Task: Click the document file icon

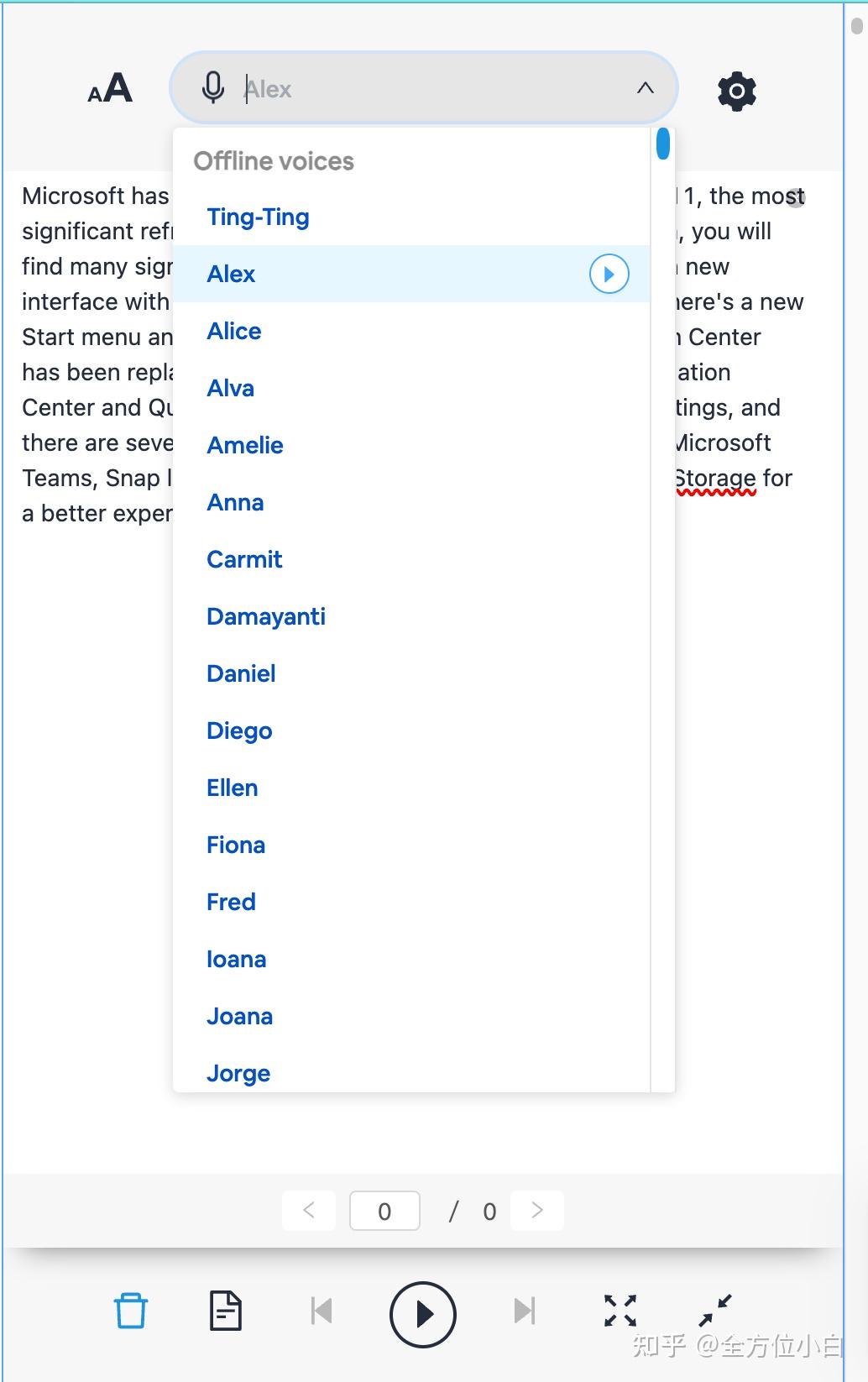Action: point(225,1311)
